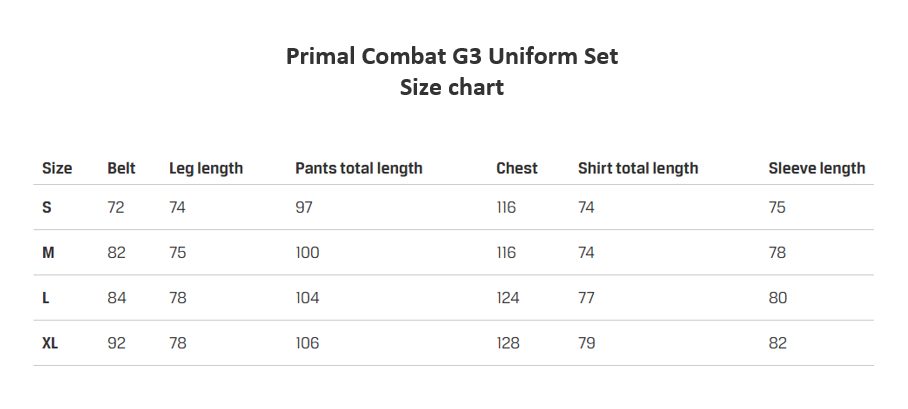Select the Chest column header
908x409 pixels.
[x=517, y=168]
